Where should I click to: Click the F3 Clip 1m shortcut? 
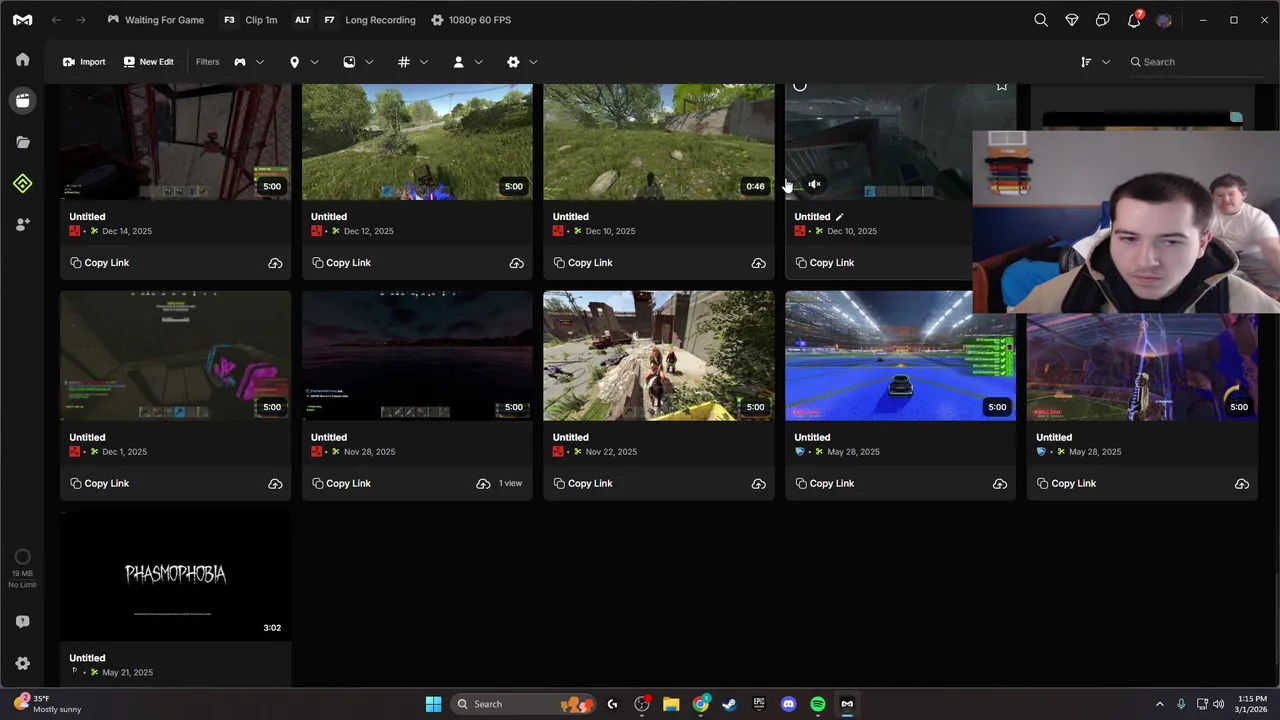[x=249, y=20]
